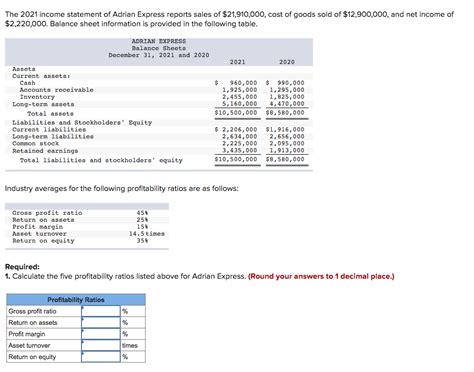This screenshot has width=474, height=372.
Task: Select the 2020 Inventory value 1,825,000
Action: (287, 97)
